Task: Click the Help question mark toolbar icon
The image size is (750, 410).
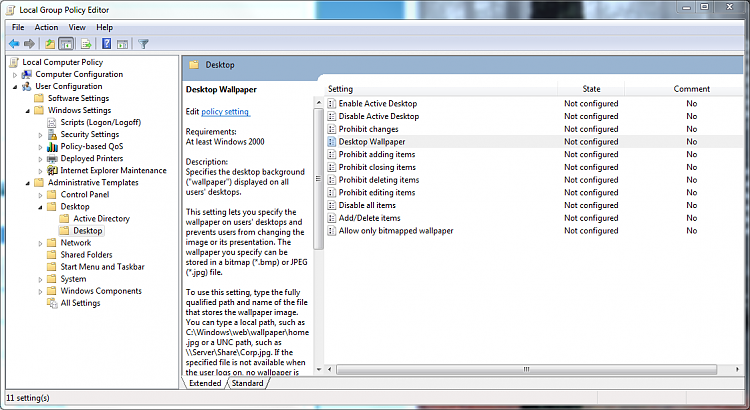Action: pos(106,44)
